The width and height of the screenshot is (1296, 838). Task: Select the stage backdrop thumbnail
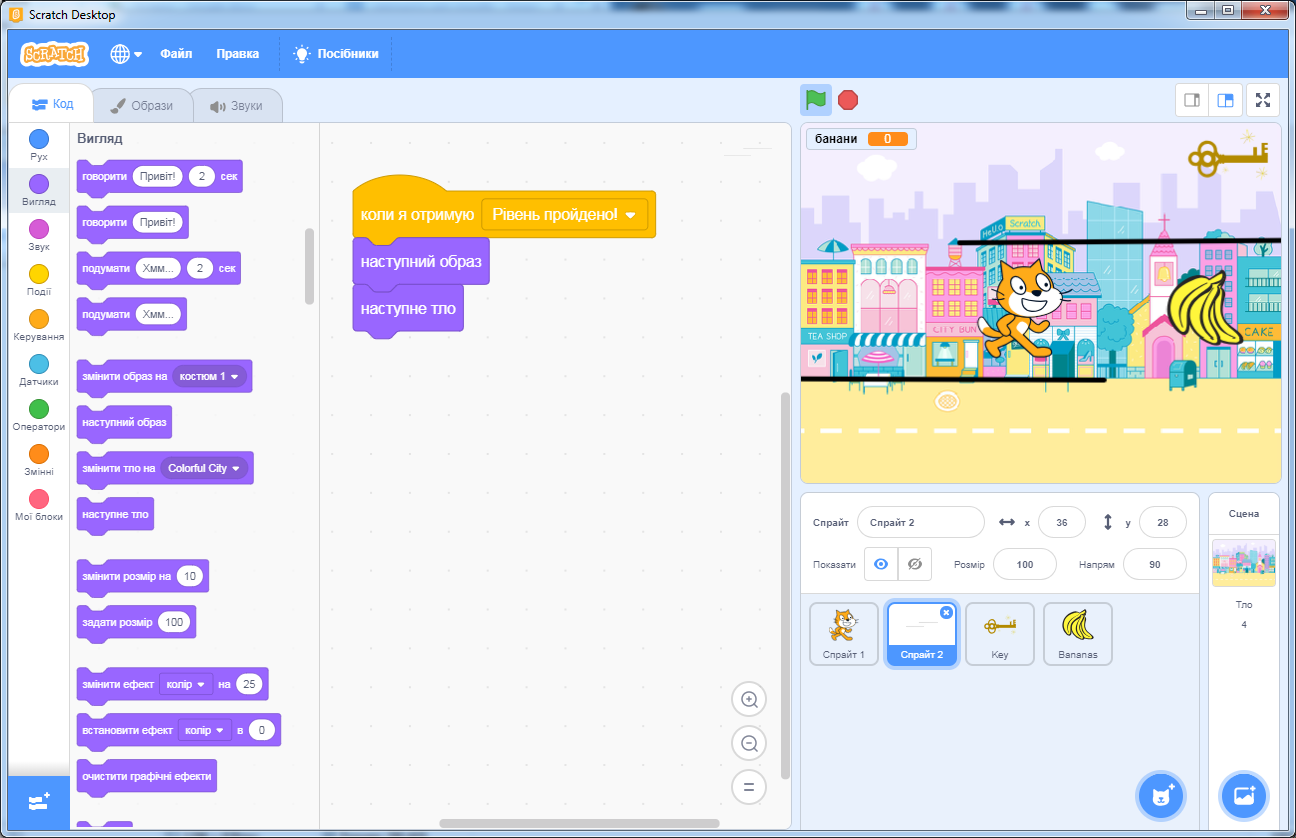pyautogui.click(x=1244, y=563)
